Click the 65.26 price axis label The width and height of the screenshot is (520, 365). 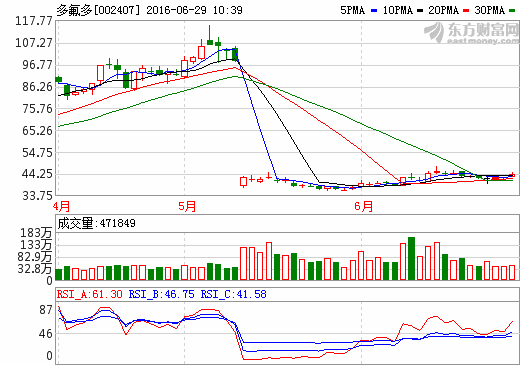point(37,130)
